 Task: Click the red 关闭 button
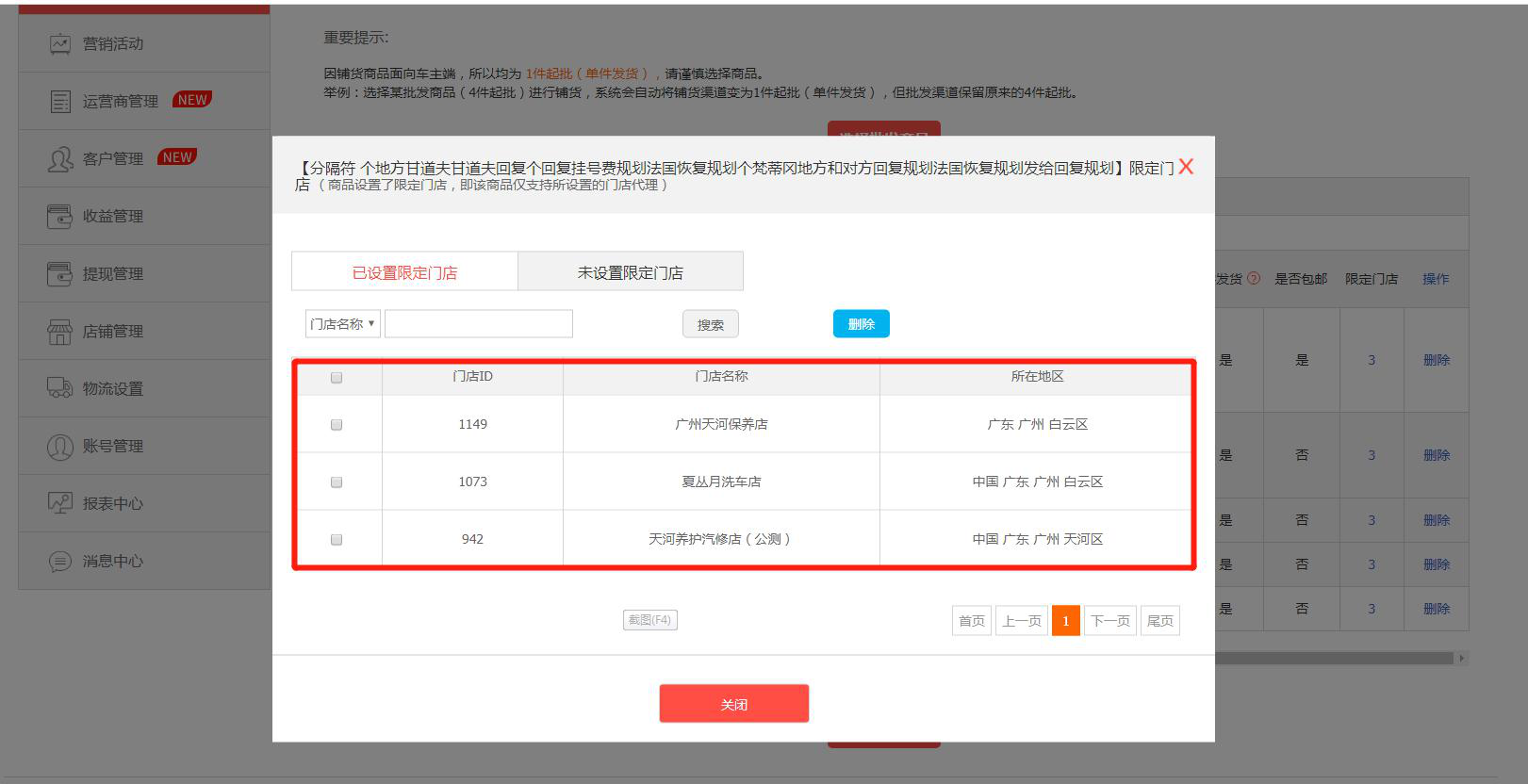[733, 704]
